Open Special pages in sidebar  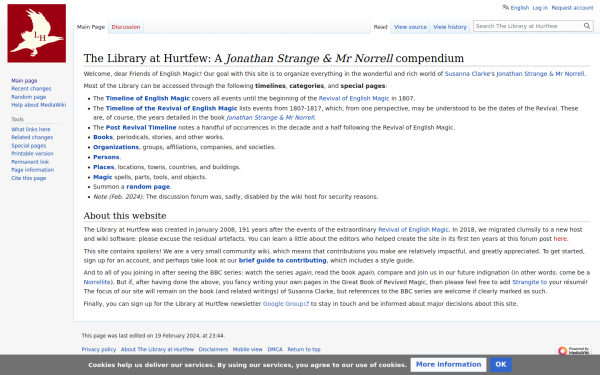[28, 146]
